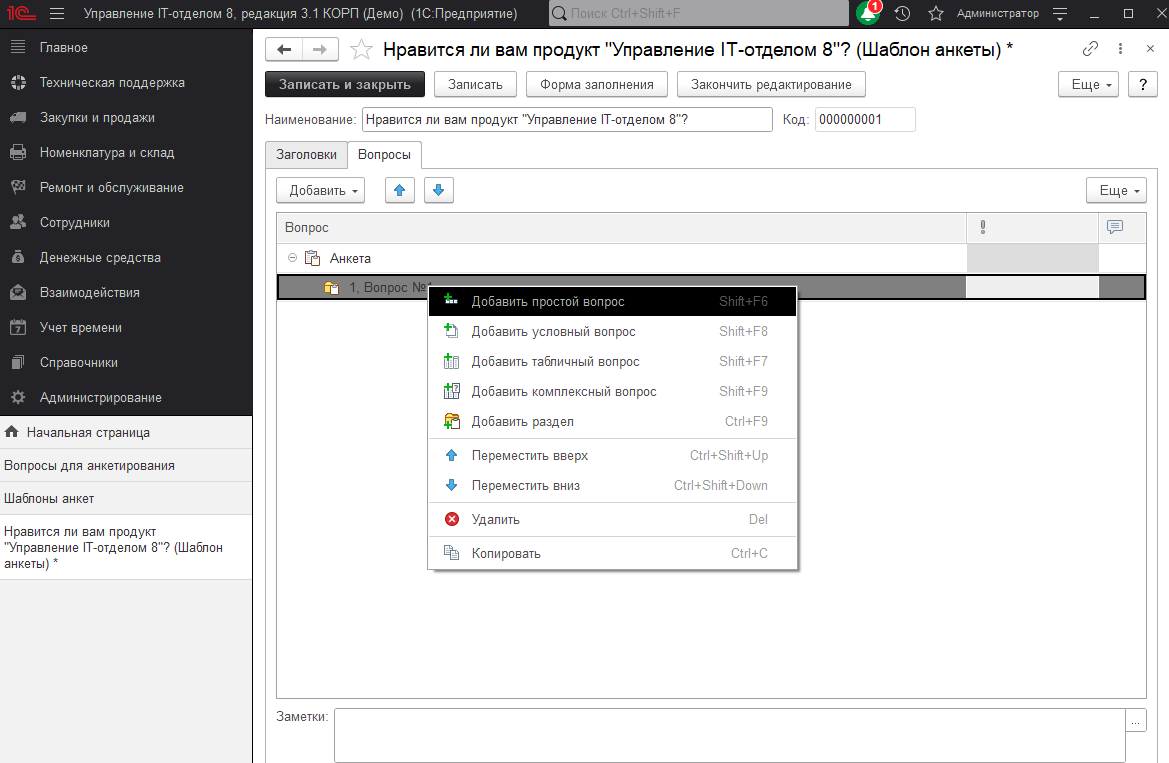Open Техническая поддержка sidebar section

click(x=112, y=83)
